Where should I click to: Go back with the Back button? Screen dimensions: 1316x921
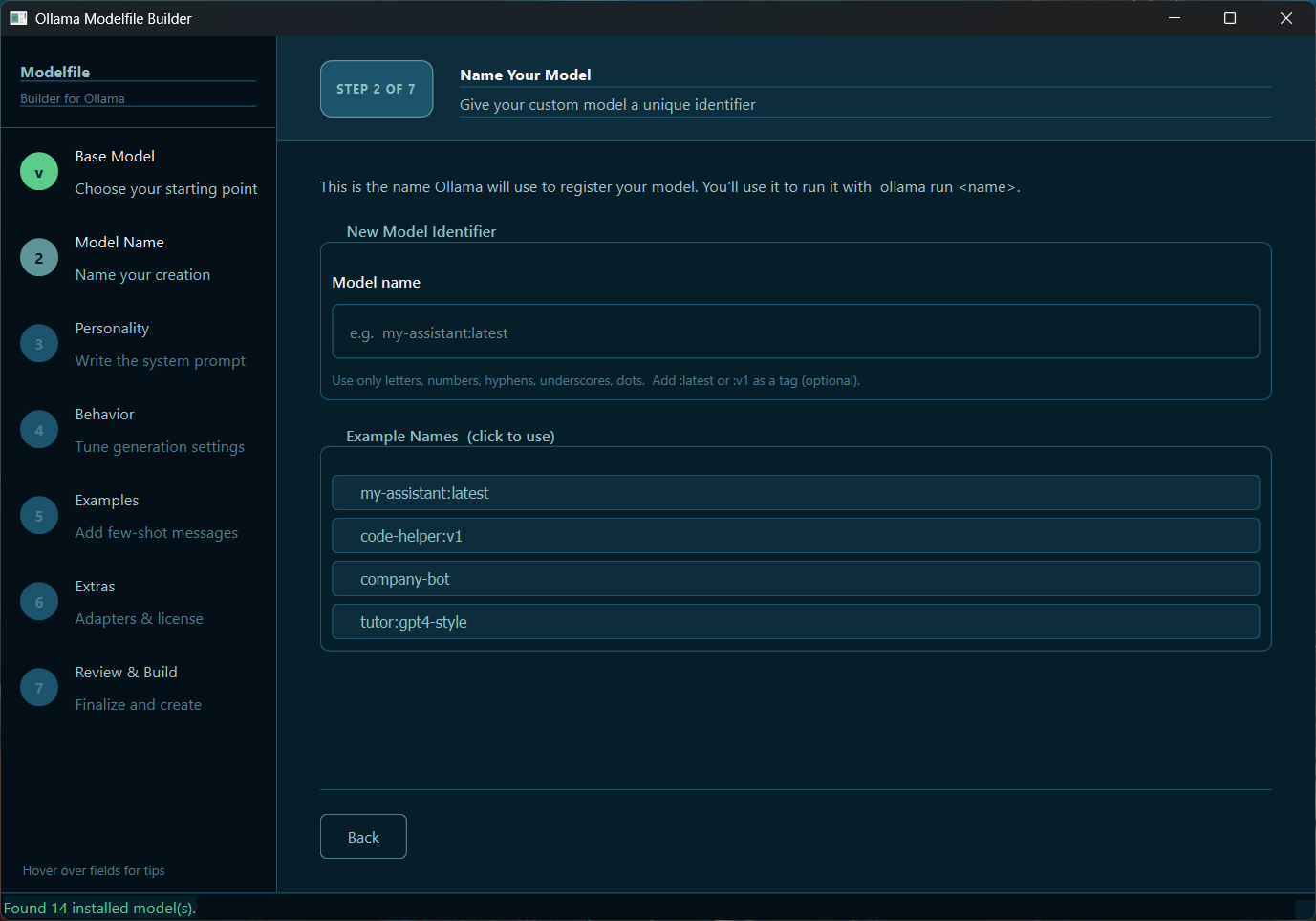pyautogui.click(x=363, y=837)
